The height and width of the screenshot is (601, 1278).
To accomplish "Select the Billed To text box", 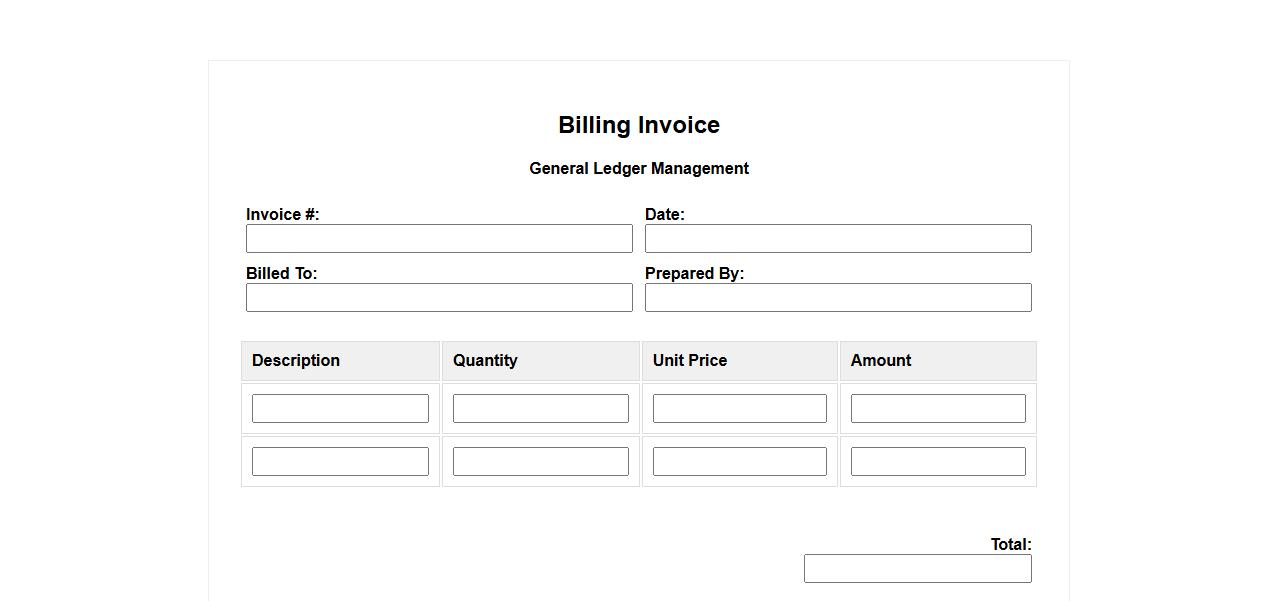I will (x=439, y=297).
